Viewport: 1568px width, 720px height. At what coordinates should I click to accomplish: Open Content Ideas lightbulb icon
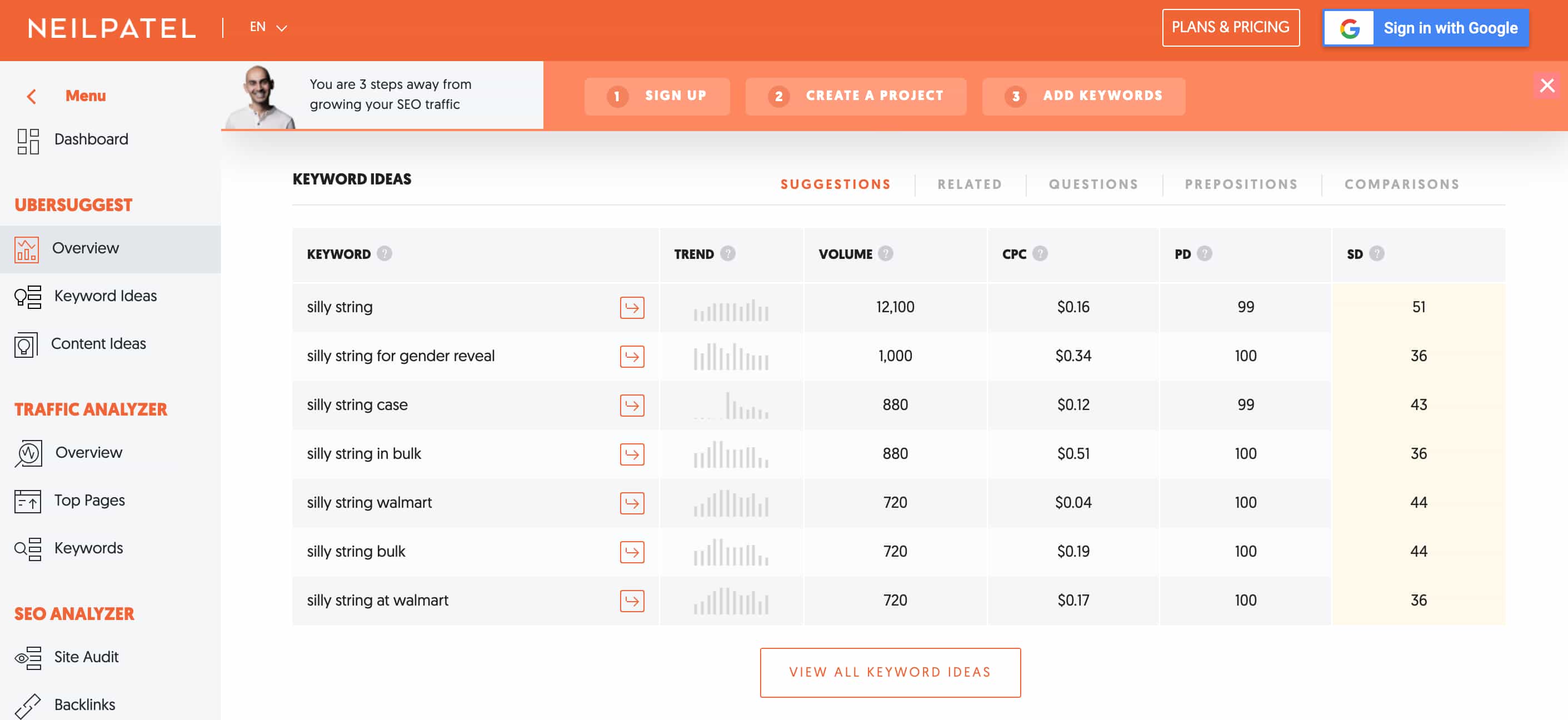pyautogui.click(x=26, y=344)
